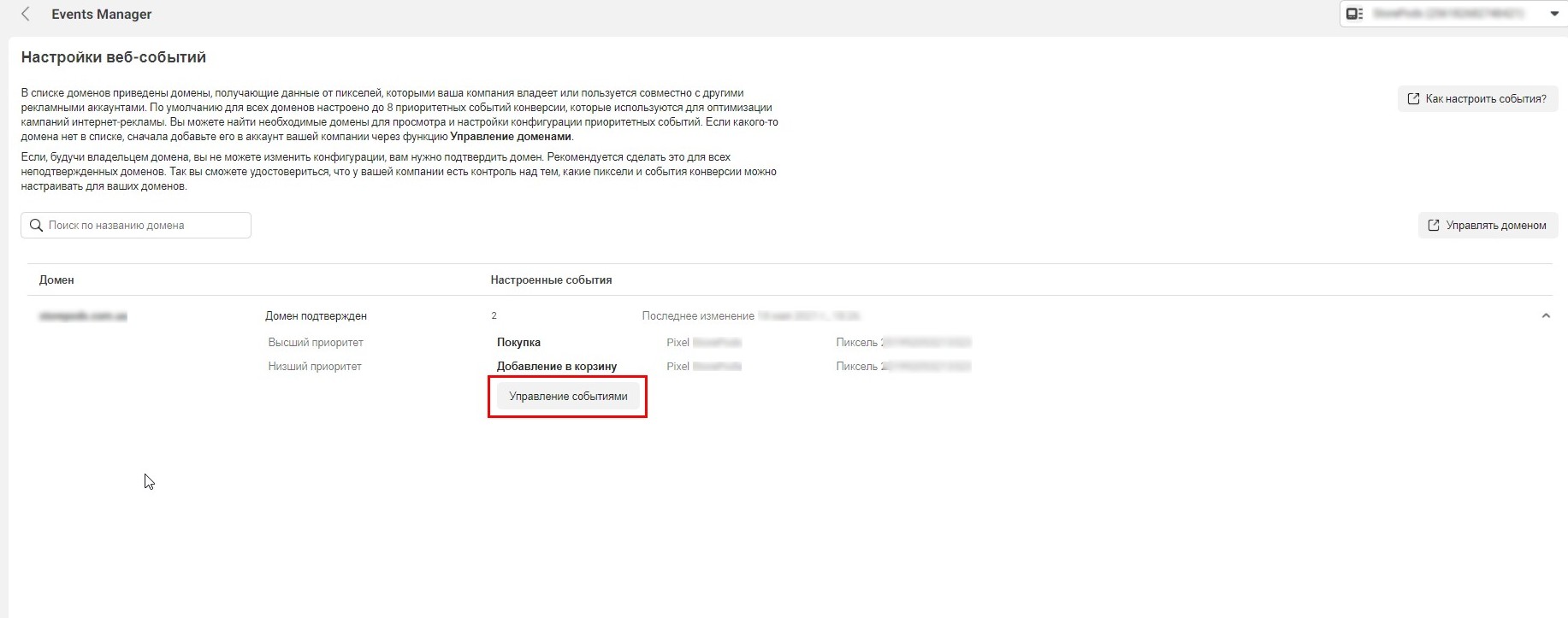The image size is (1568, 618).
Task: Click the 'Домен подтвержден' status text
Action: tap(316, 316)
